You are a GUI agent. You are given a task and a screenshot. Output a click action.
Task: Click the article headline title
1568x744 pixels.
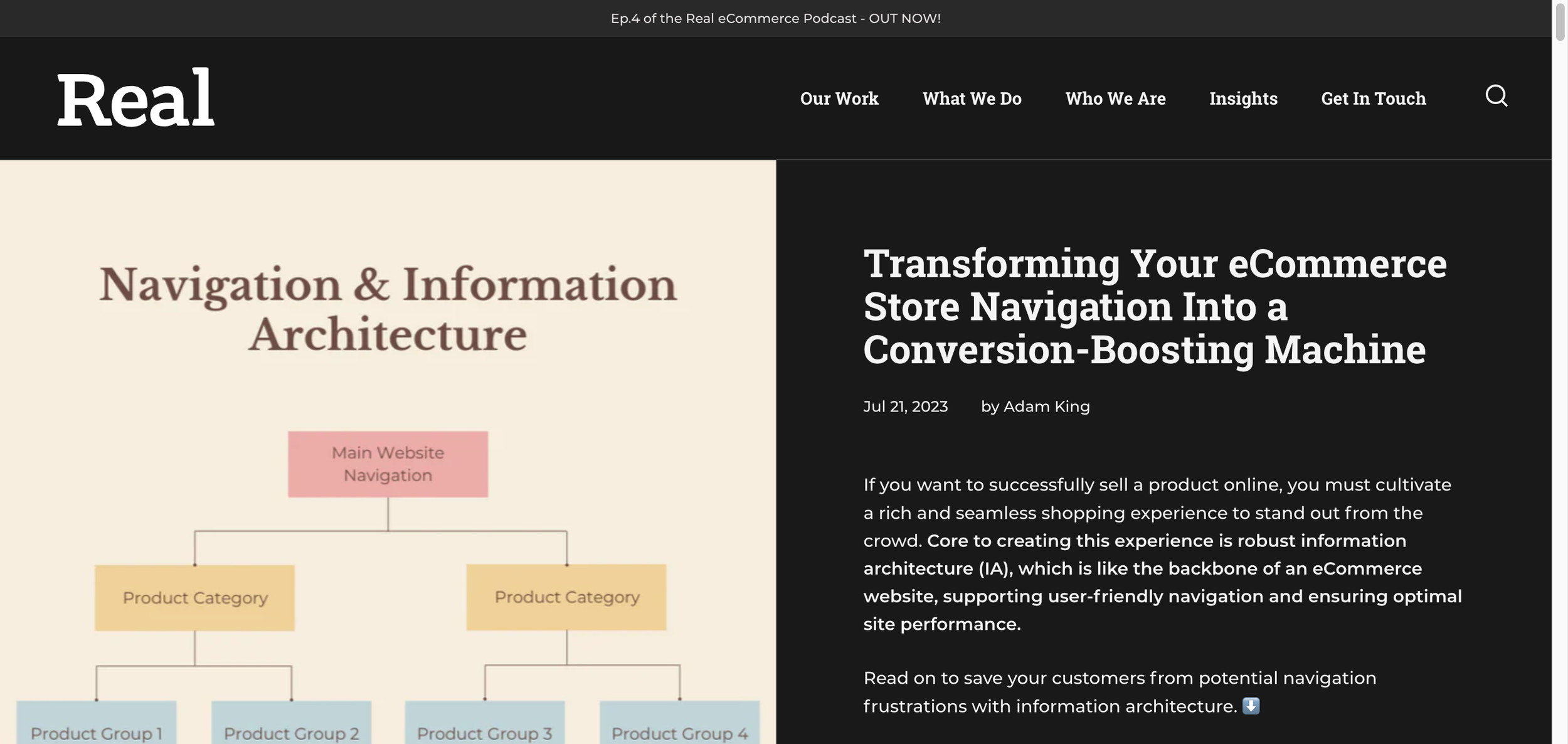(x=1154, y=306)
